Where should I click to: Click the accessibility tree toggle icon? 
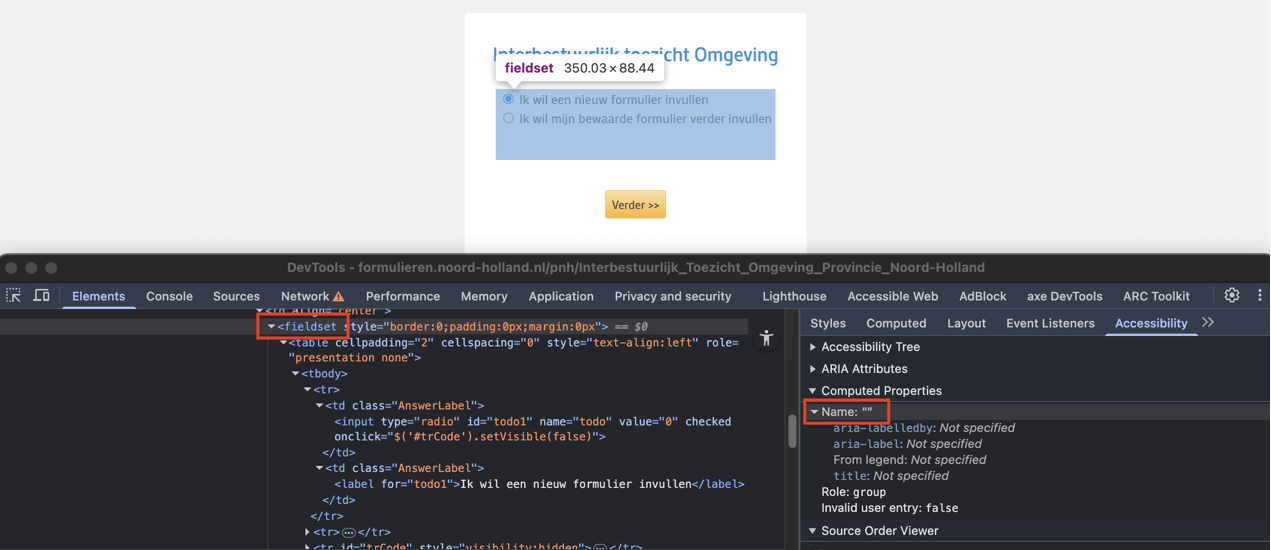click(766, 339)
